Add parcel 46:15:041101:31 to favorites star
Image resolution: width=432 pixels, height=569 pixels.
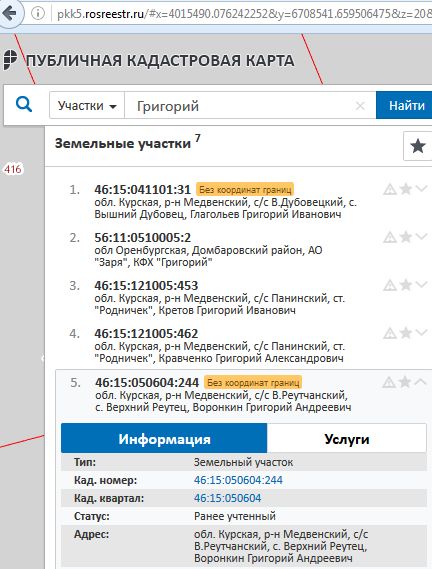click(x=405, y=189)
